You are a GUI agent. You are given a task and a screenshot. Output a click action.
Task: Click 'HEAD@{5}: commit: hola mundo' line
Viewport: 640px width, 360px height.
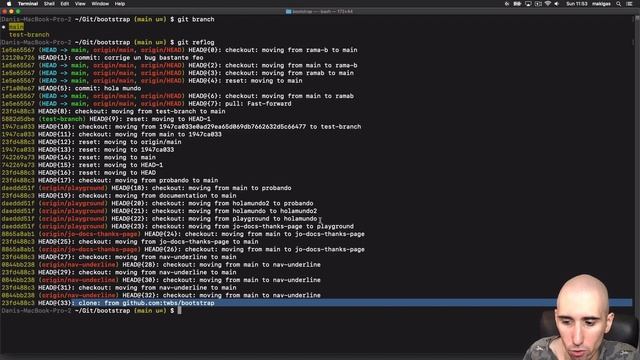[x=89, y=88]
